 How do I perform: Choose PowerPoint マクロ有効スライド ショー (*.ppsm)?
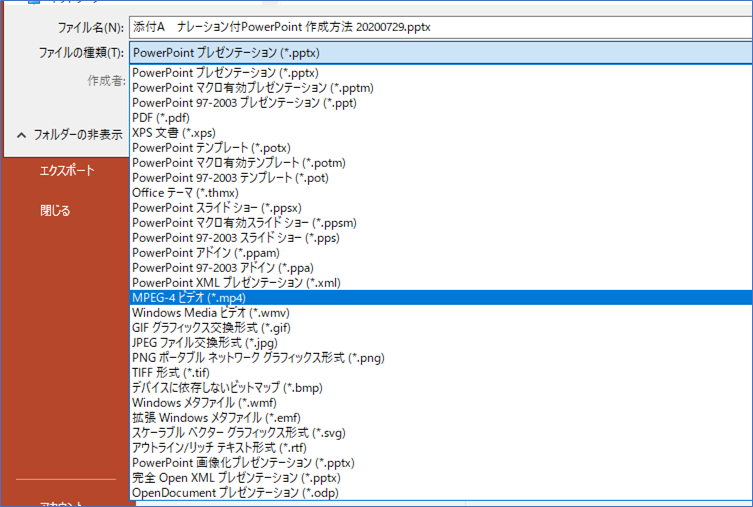441,223
